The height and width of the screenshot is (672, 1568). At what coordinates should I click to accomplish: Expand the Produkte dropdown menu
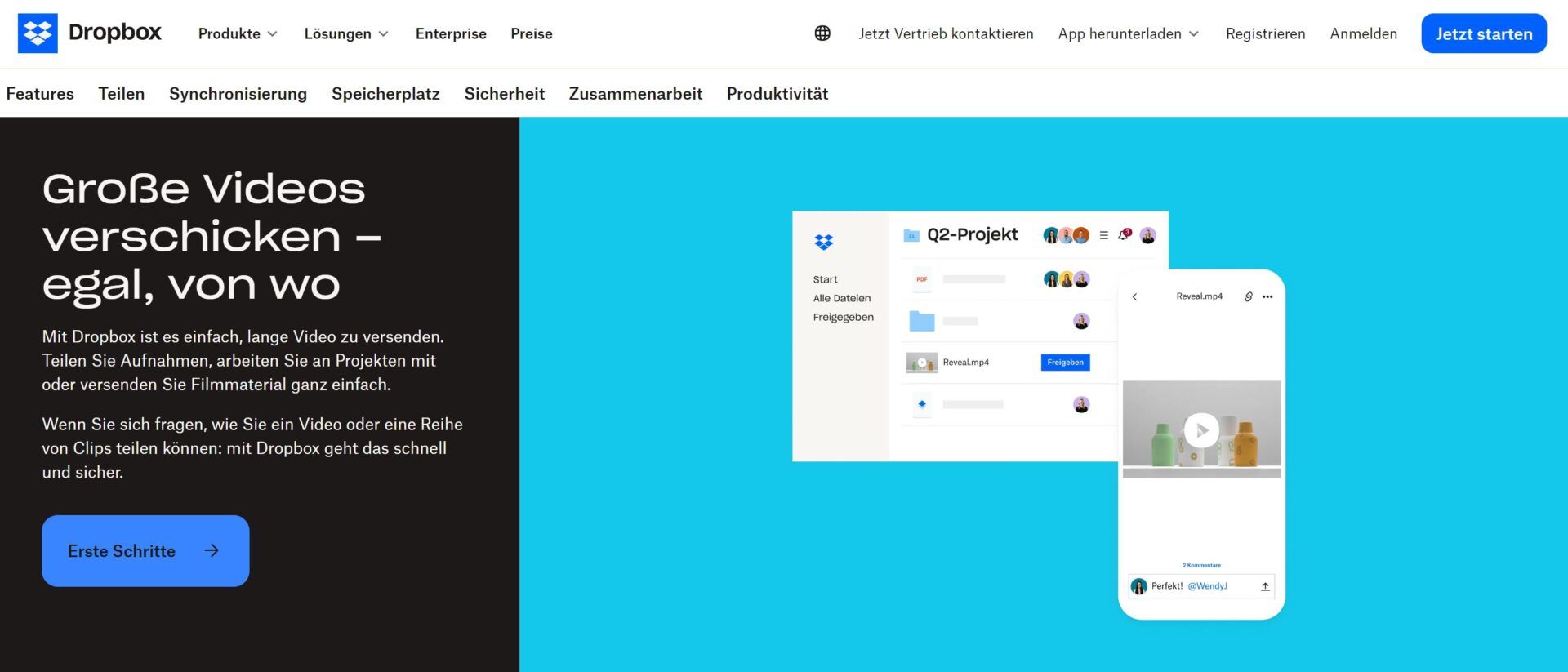tap(238, 33)
